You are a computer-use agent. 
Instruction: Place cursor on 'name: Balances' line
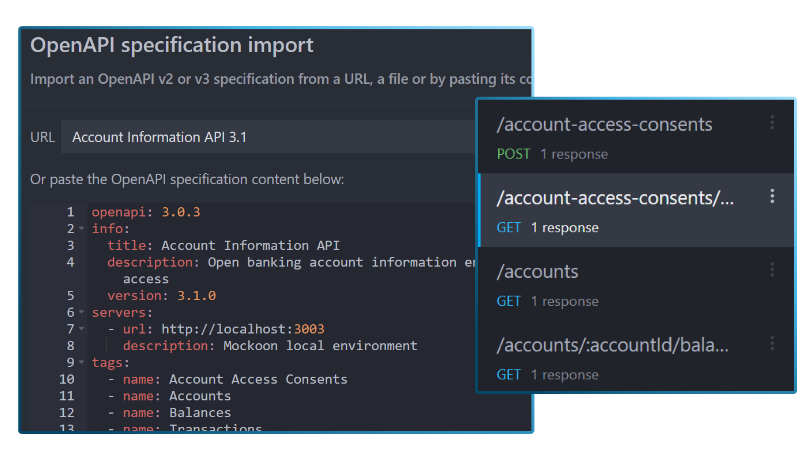click(177, 413)
